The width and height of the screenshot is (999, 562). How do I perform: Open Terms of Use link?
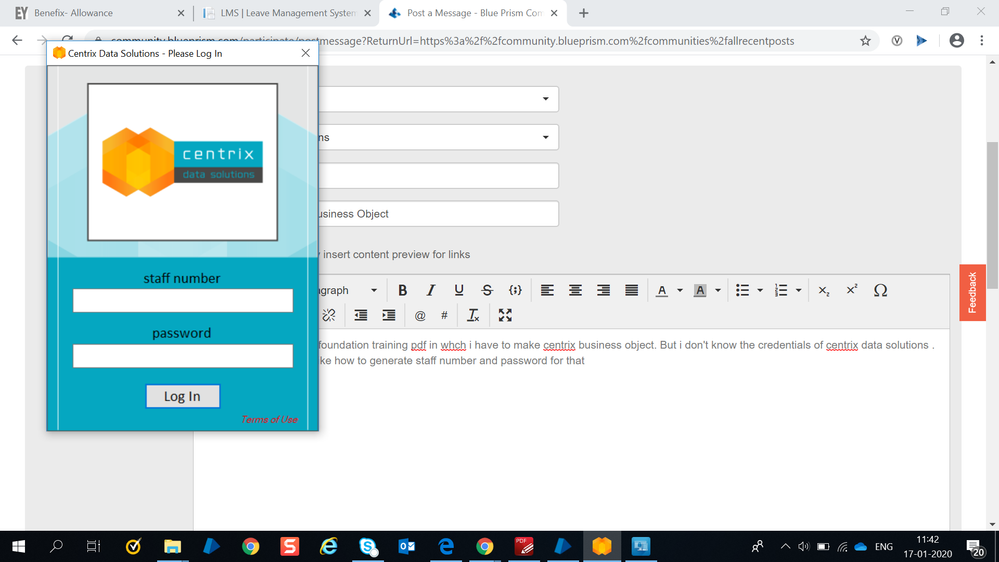point(269,419)
